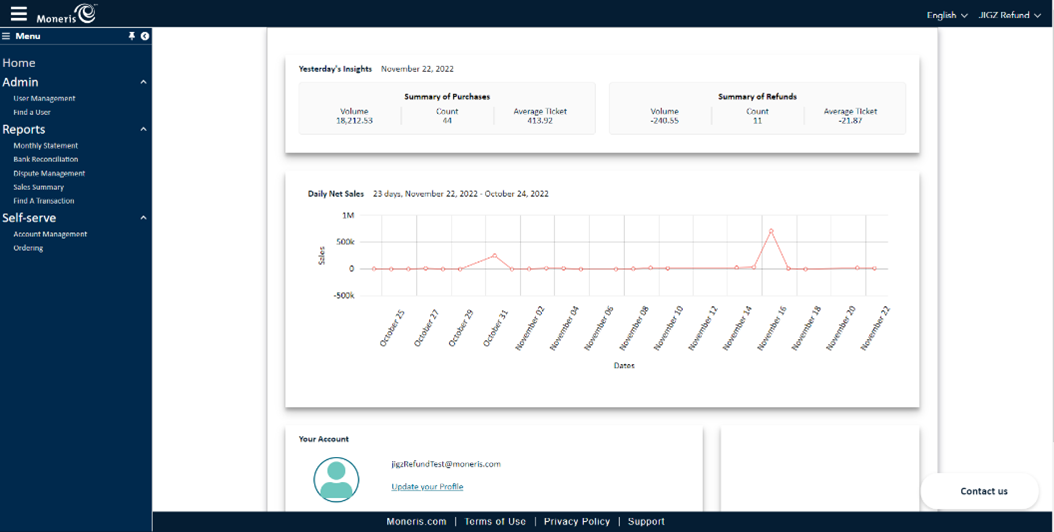1054x532 pixels.
Task: Click the hamburger menu icon in header
Action: (18, 13)
